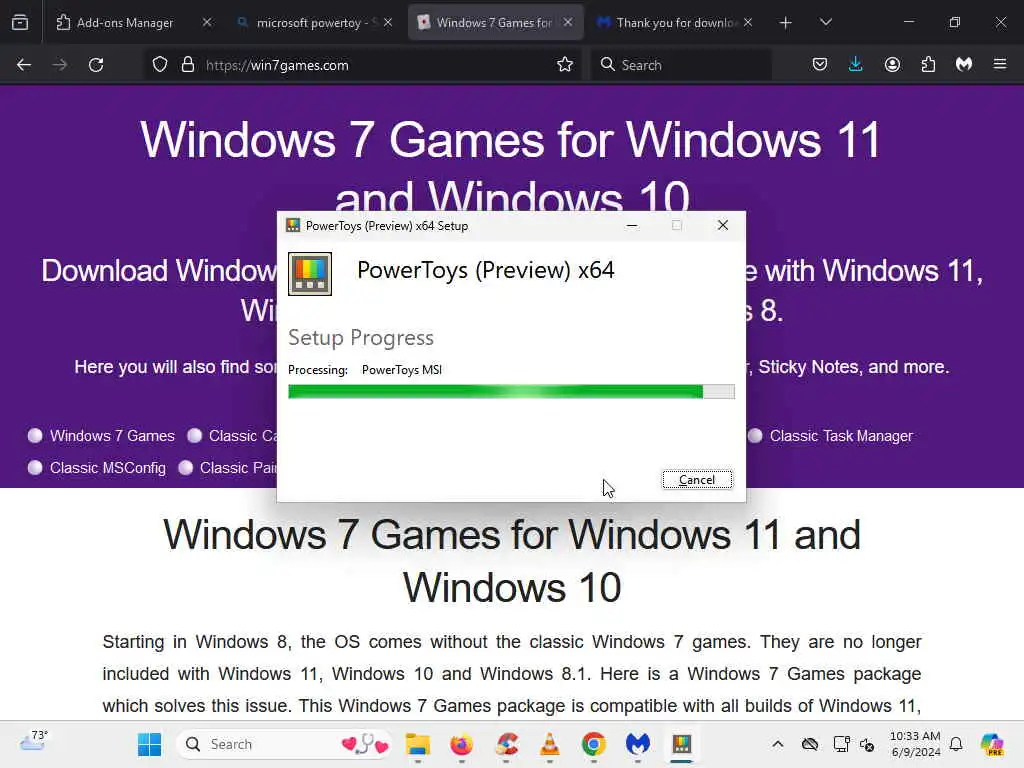Click the taskbar Search box
The image size is (1024, 768).
(x=284, y=744)
